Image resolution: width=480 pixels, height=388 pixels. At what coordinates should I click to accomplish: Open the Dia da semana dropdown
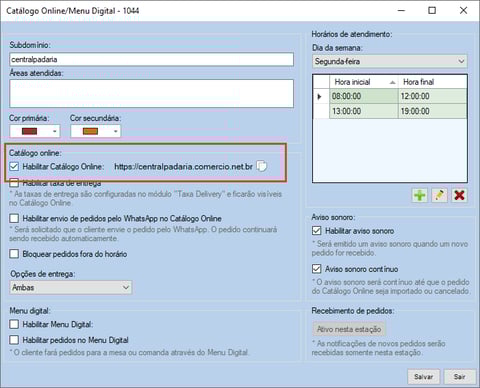[x=390, y=61]
